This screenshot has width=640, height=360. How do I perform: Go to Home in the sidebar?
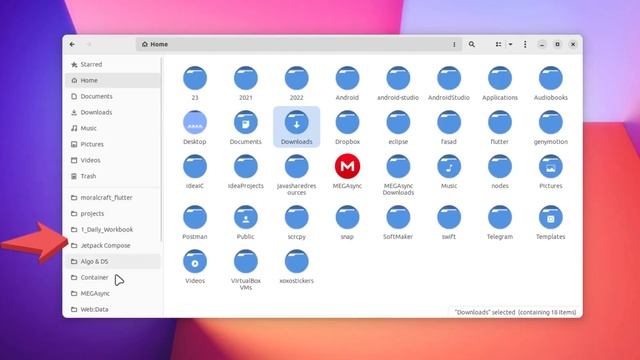pos(113,80)
